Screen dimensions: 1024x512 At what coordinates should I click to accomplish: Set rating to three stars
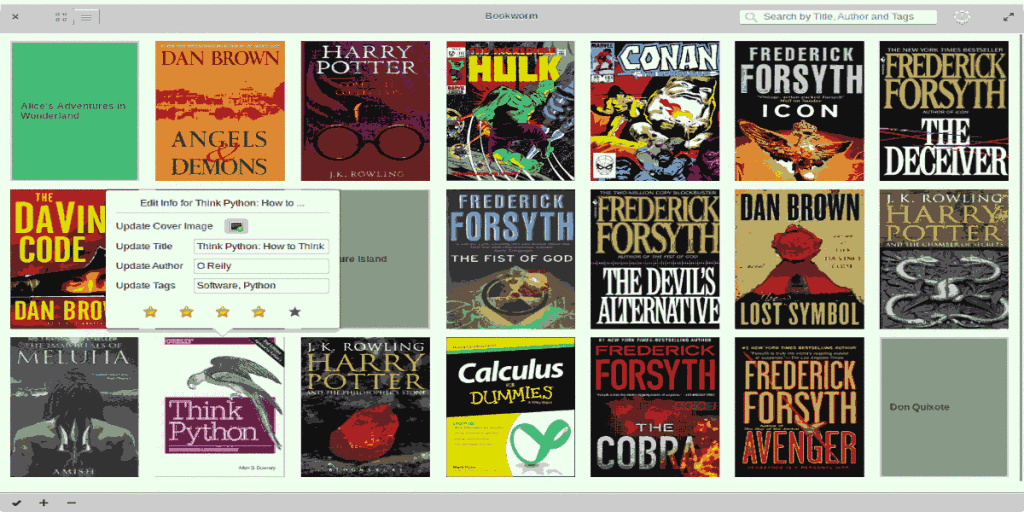[222, 312]
